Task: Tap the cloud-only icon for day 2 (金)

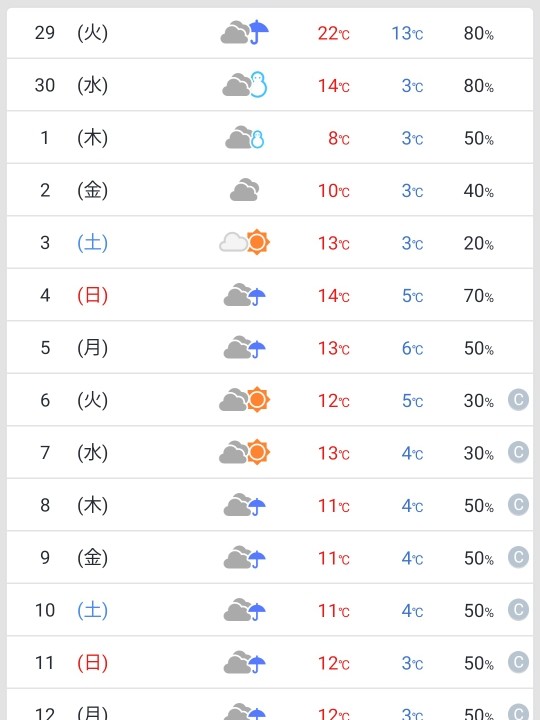Action: [245, 190]
